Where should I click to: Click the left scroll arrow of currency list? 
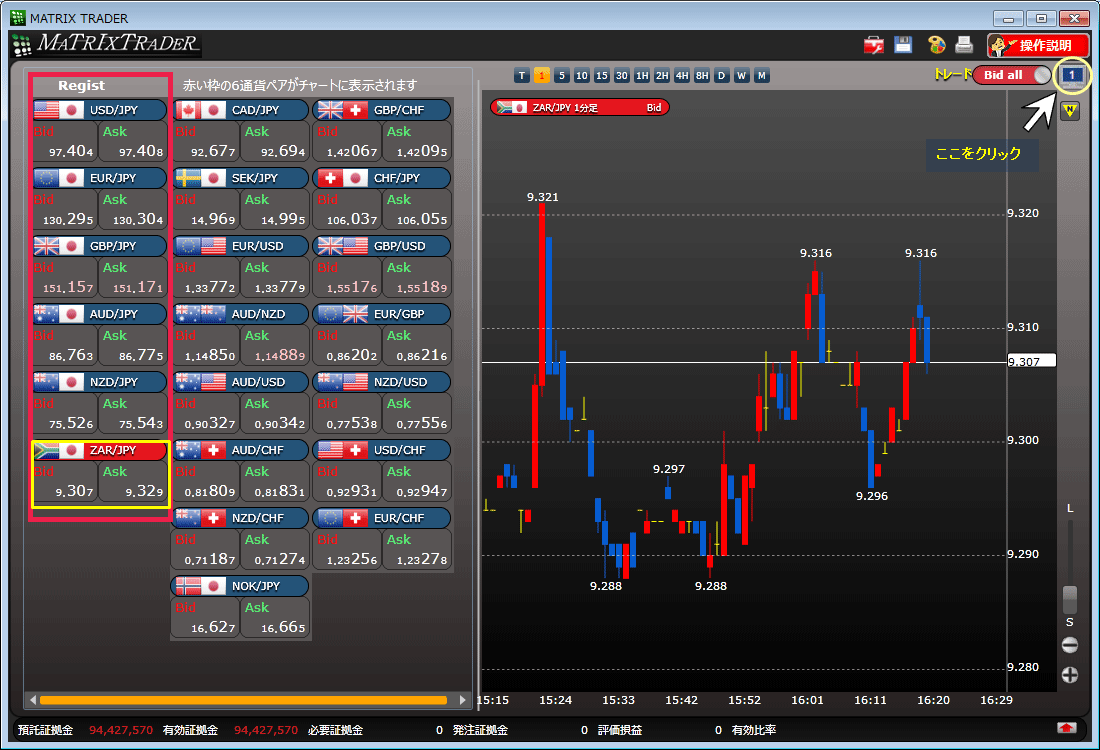[x=32, y=700]
